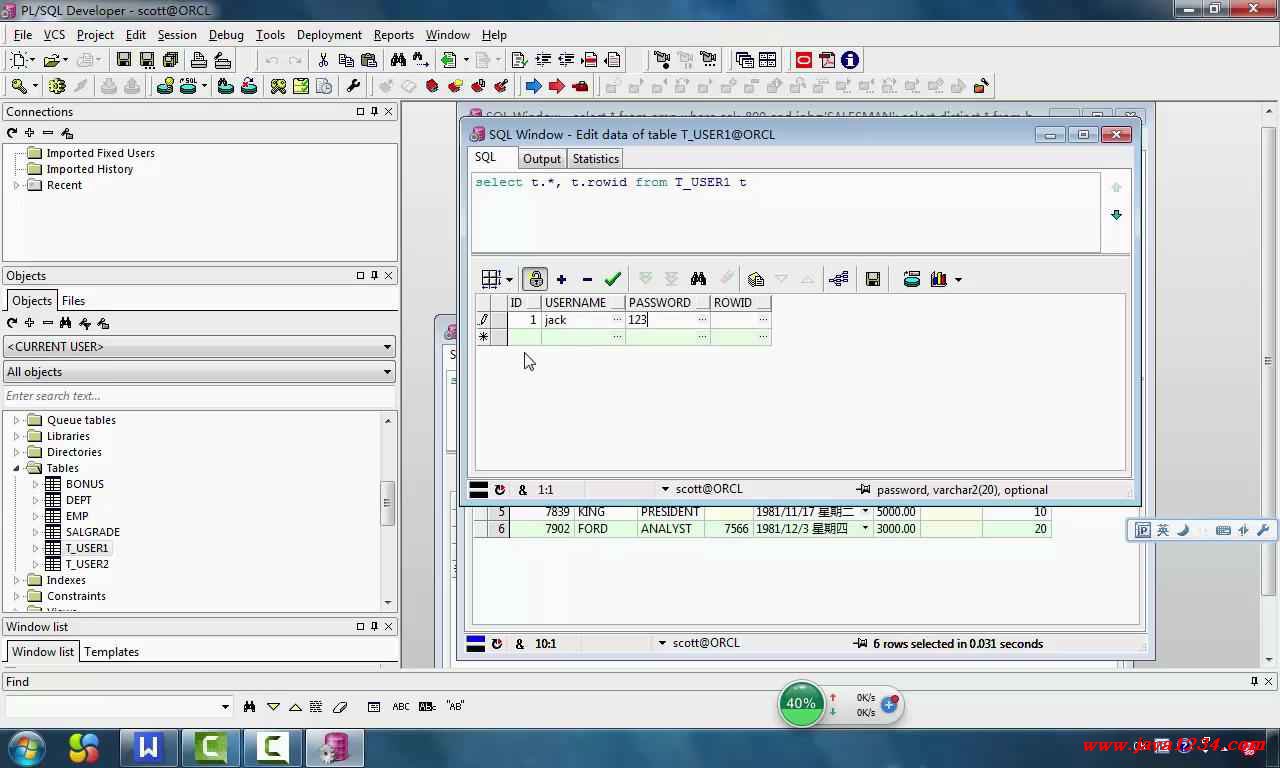Viewport: 1280px width, 768px height.
Task: Switch to the Statistics tab
Action: pos(596,159)
